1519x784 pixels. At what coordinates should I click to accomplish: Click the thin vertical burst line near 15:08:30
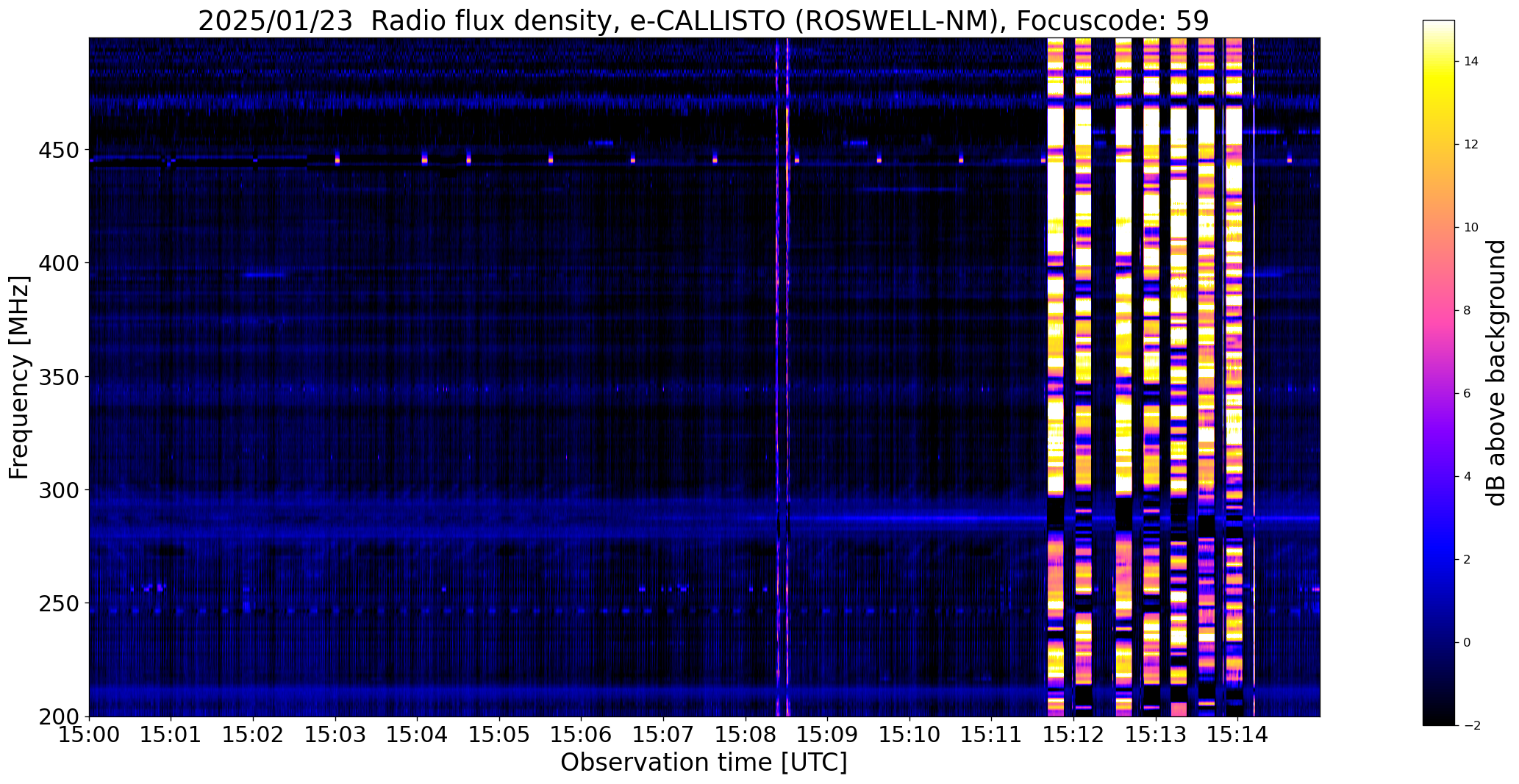(x=787, y=377)
